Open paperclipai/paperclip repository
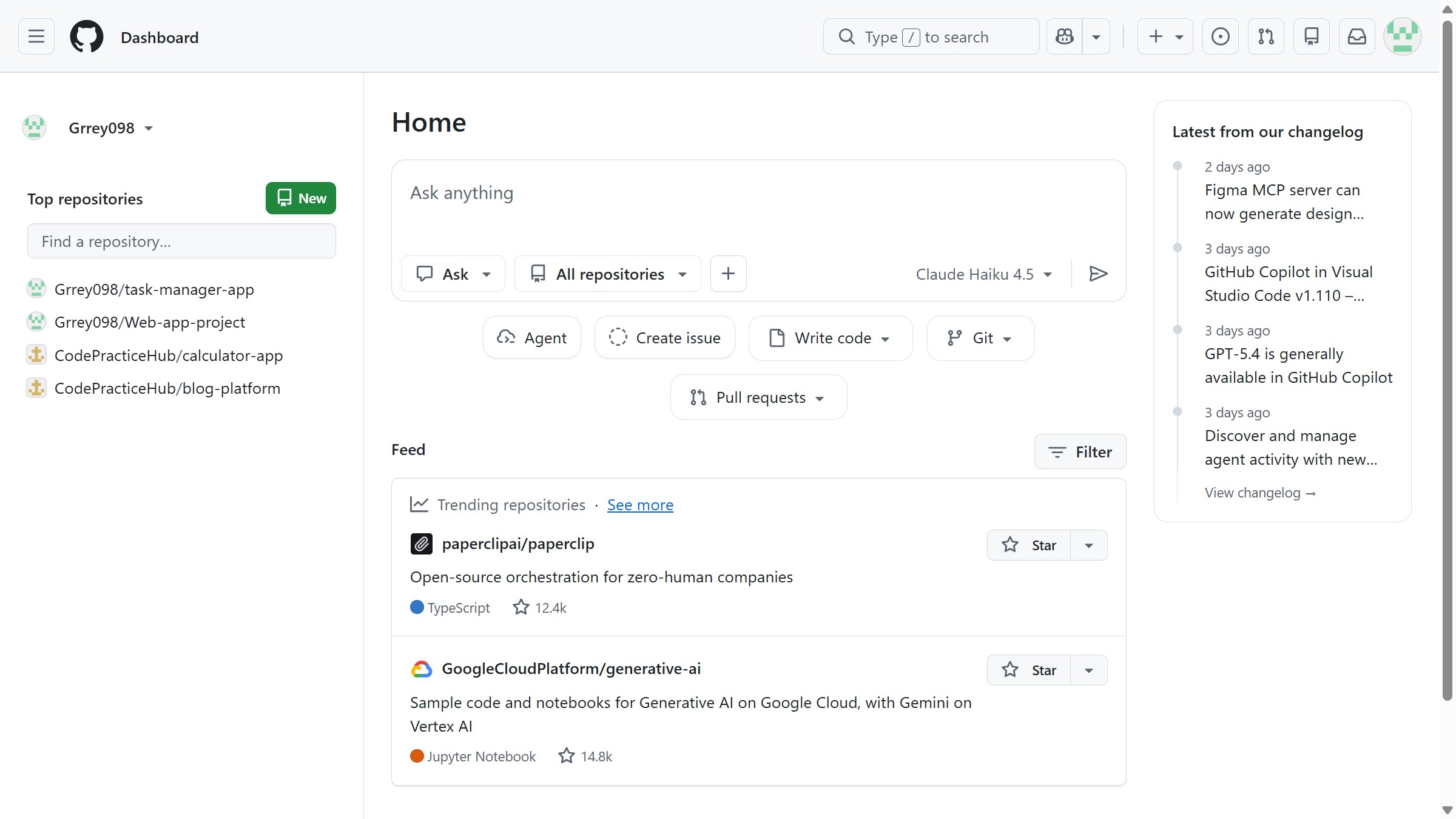The height and width of the screenshot is (819, 1456). coord(518,544)
